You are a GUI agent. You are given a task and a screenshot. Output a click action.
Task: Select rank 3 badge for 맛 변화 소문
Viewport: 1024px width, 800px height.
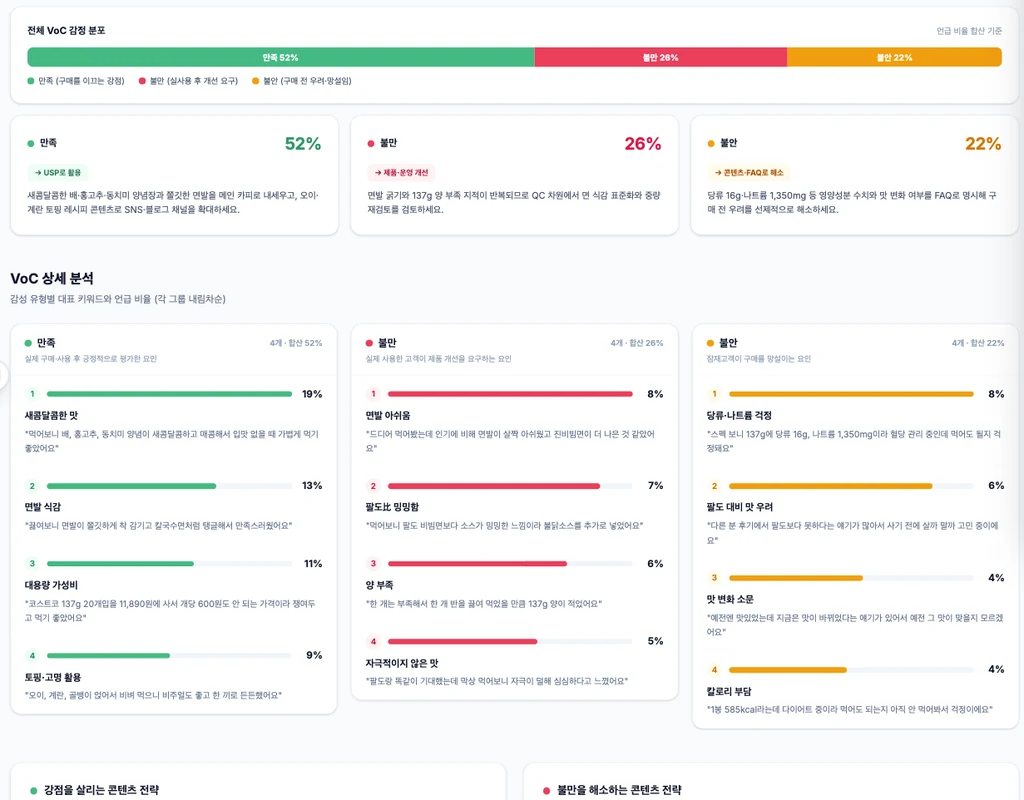pyautogui.click(x=714, y=578)
